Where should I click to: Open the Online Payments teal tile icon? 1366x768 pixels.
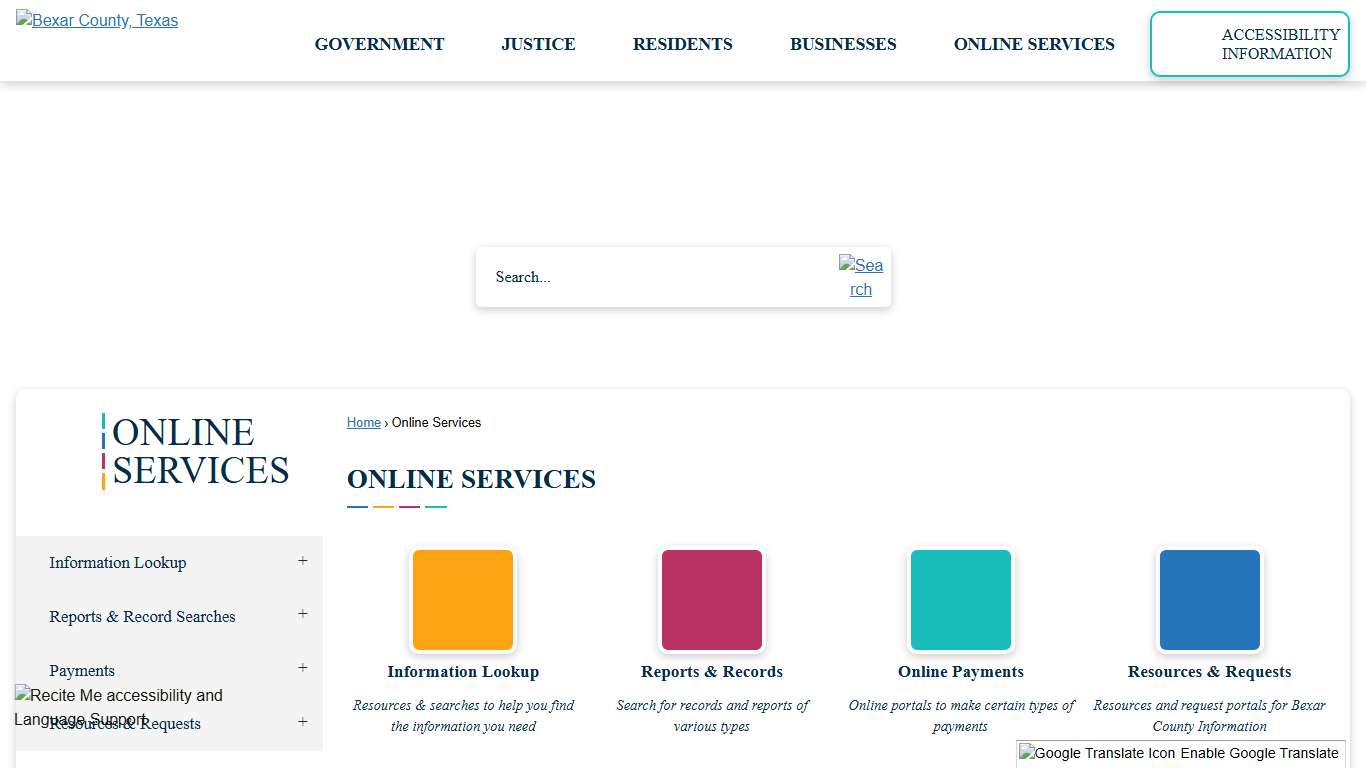(x=960, y=599)
